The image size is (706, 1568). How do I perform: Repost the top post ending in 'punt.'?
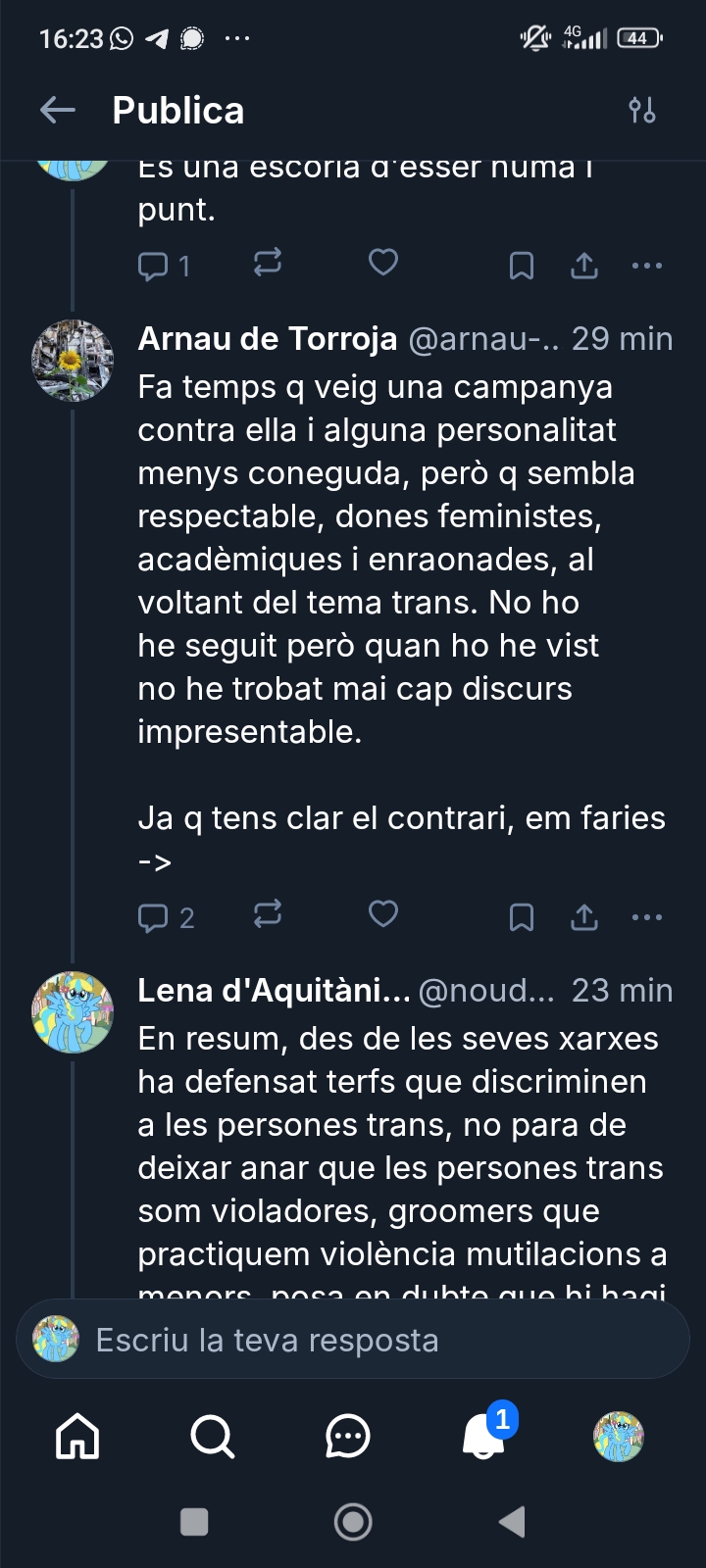[268, 263]
